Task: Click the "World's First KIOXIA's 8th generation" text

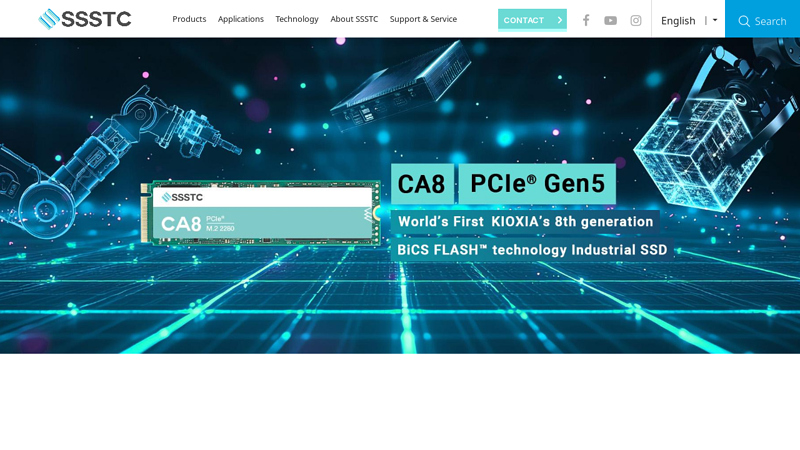Action: pos(525,222)
